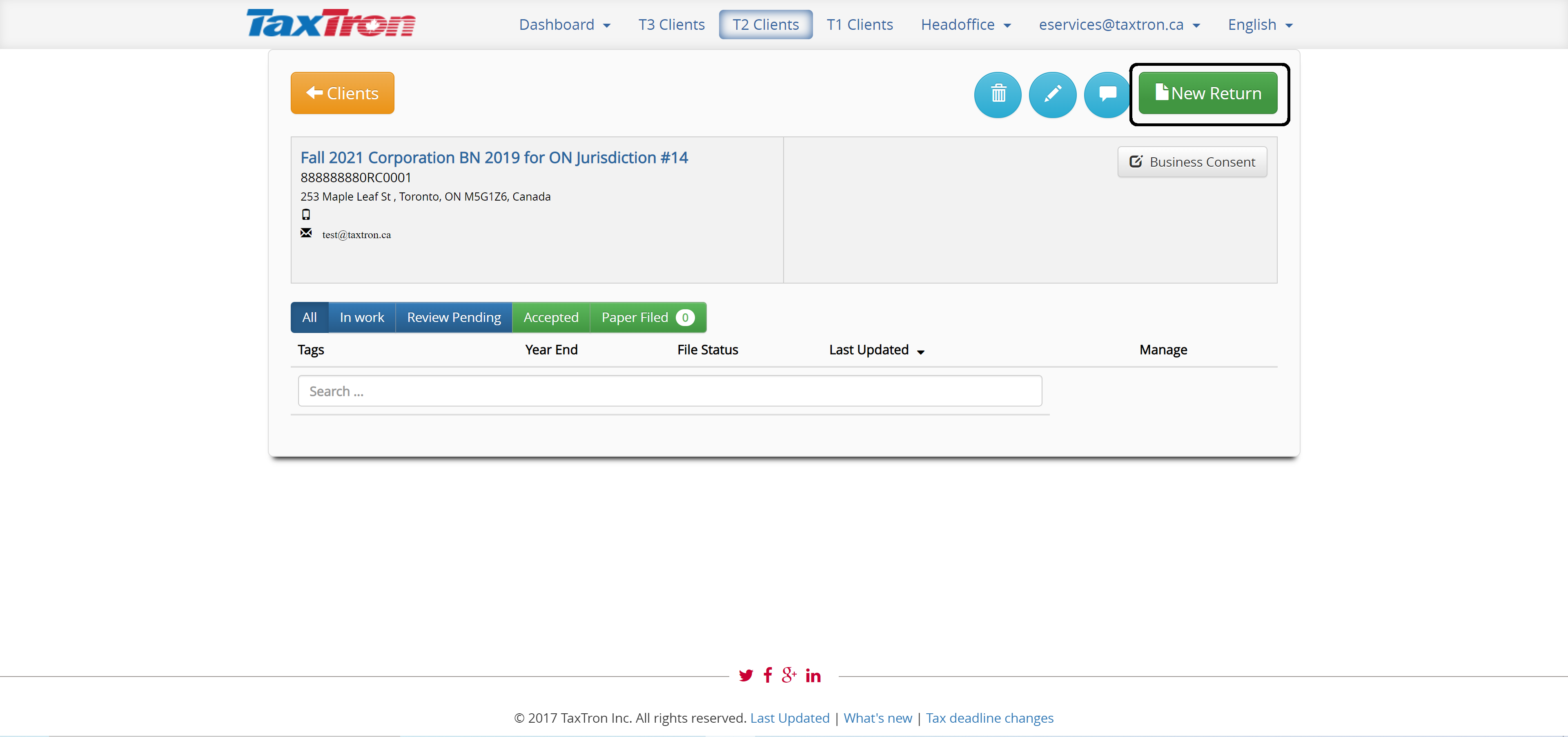
Task: Click test@taxtron.ca email address
Action: pos(356,234)
